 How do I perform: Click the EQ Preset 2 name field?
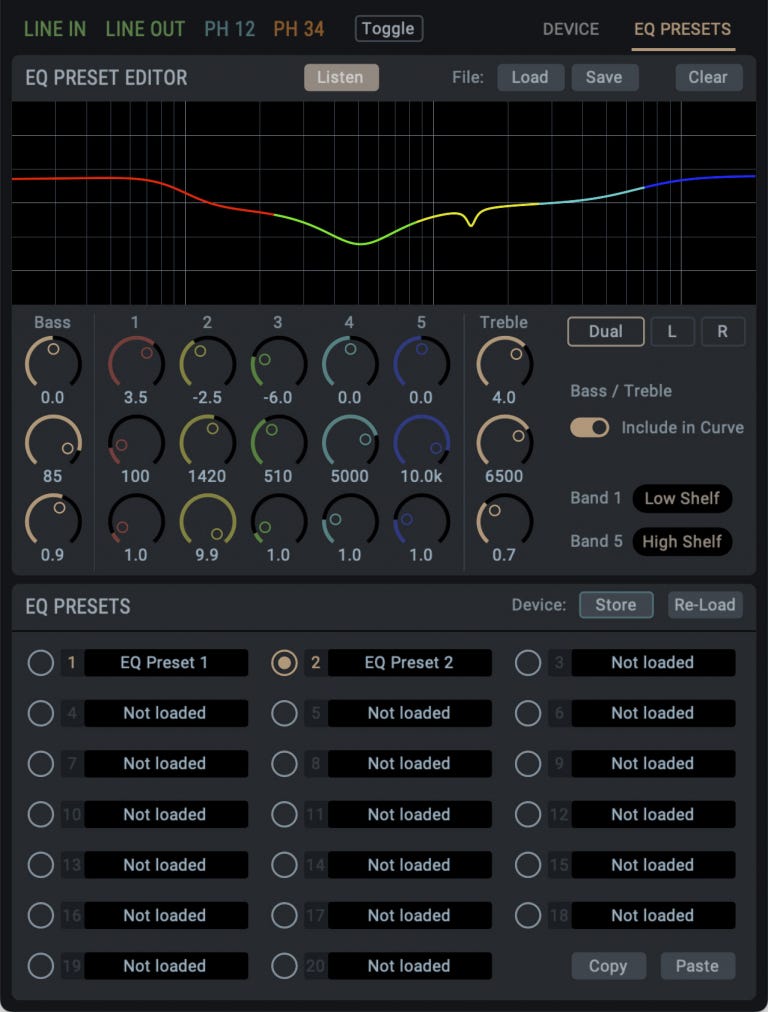(x=409, y=662)
